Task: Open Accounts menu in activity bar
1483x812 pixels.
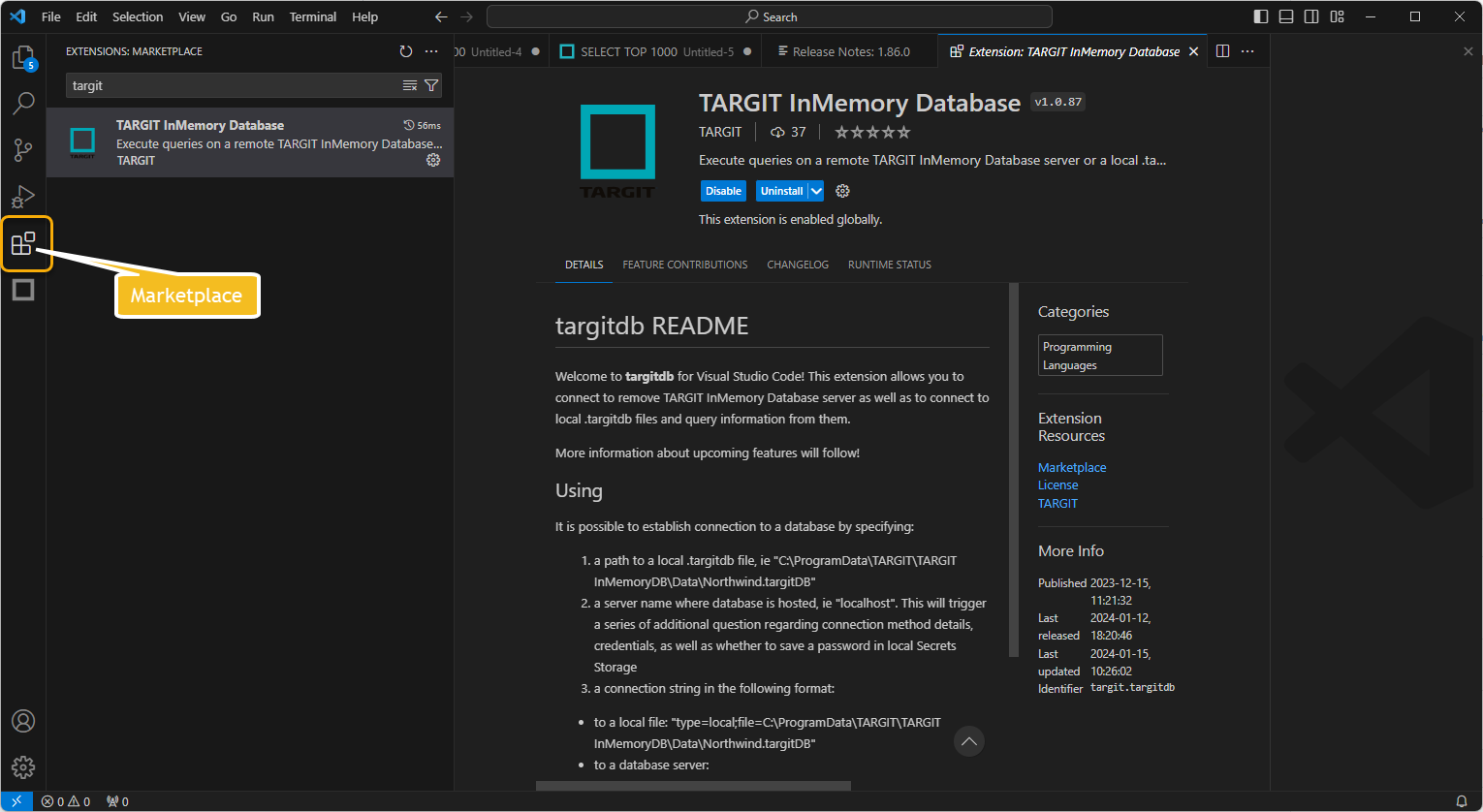Action: point(23,721)
